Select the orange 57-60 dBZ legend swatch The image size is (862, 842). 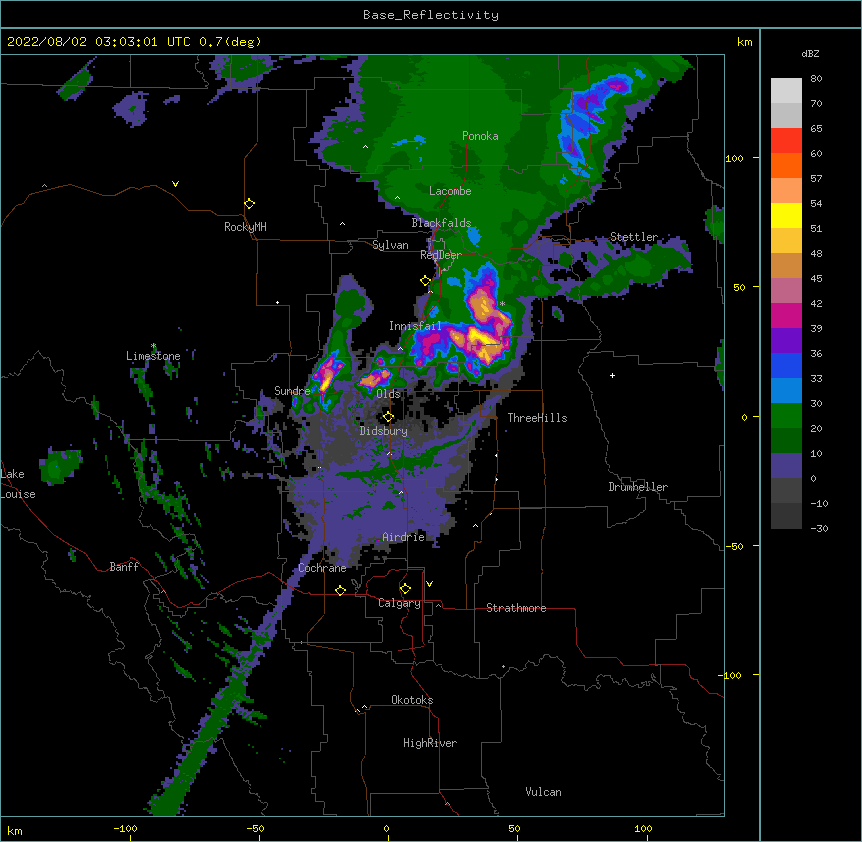point(786,165)
